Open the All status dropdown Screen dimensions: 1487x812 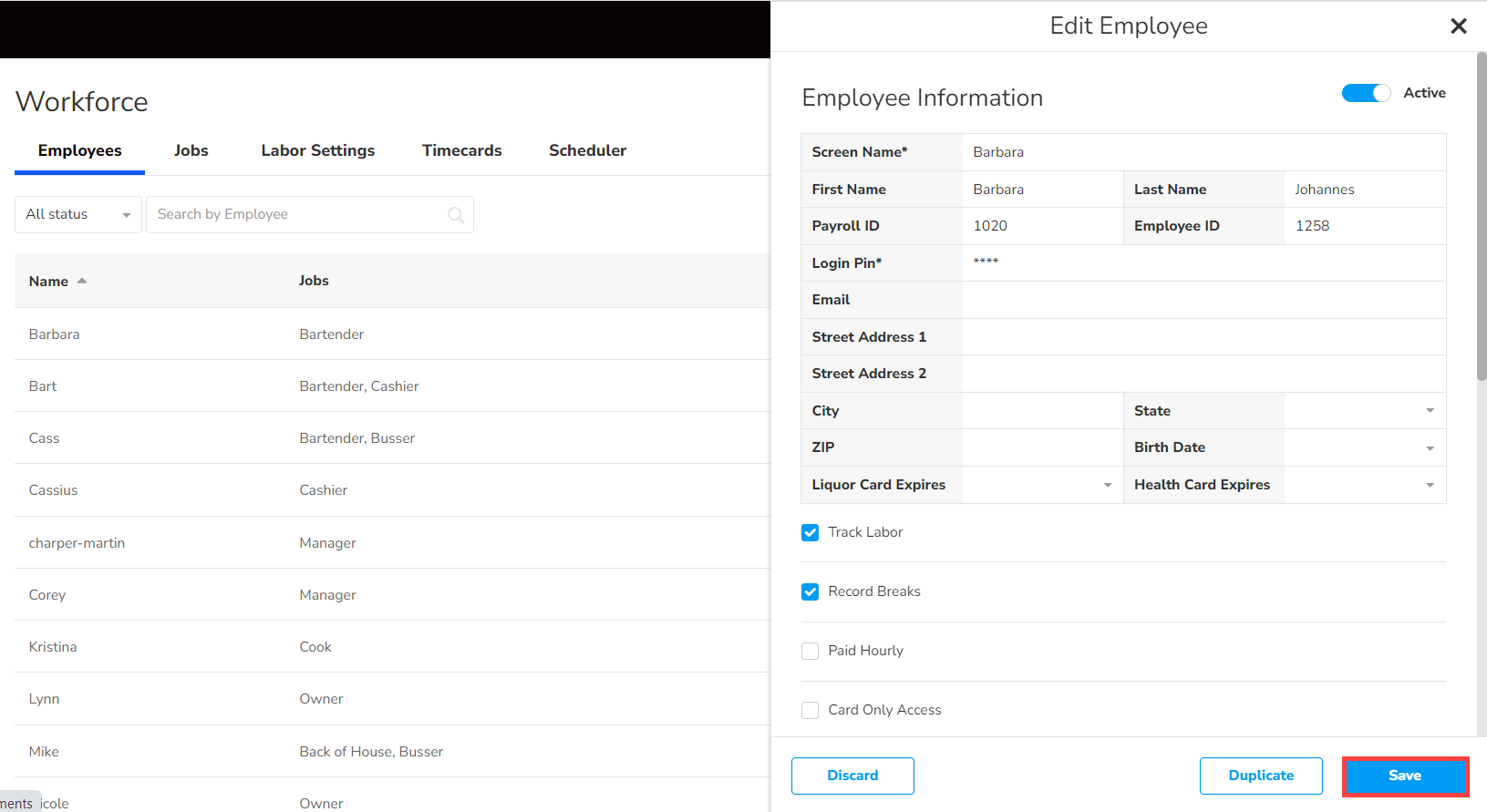tap(78, 214)
